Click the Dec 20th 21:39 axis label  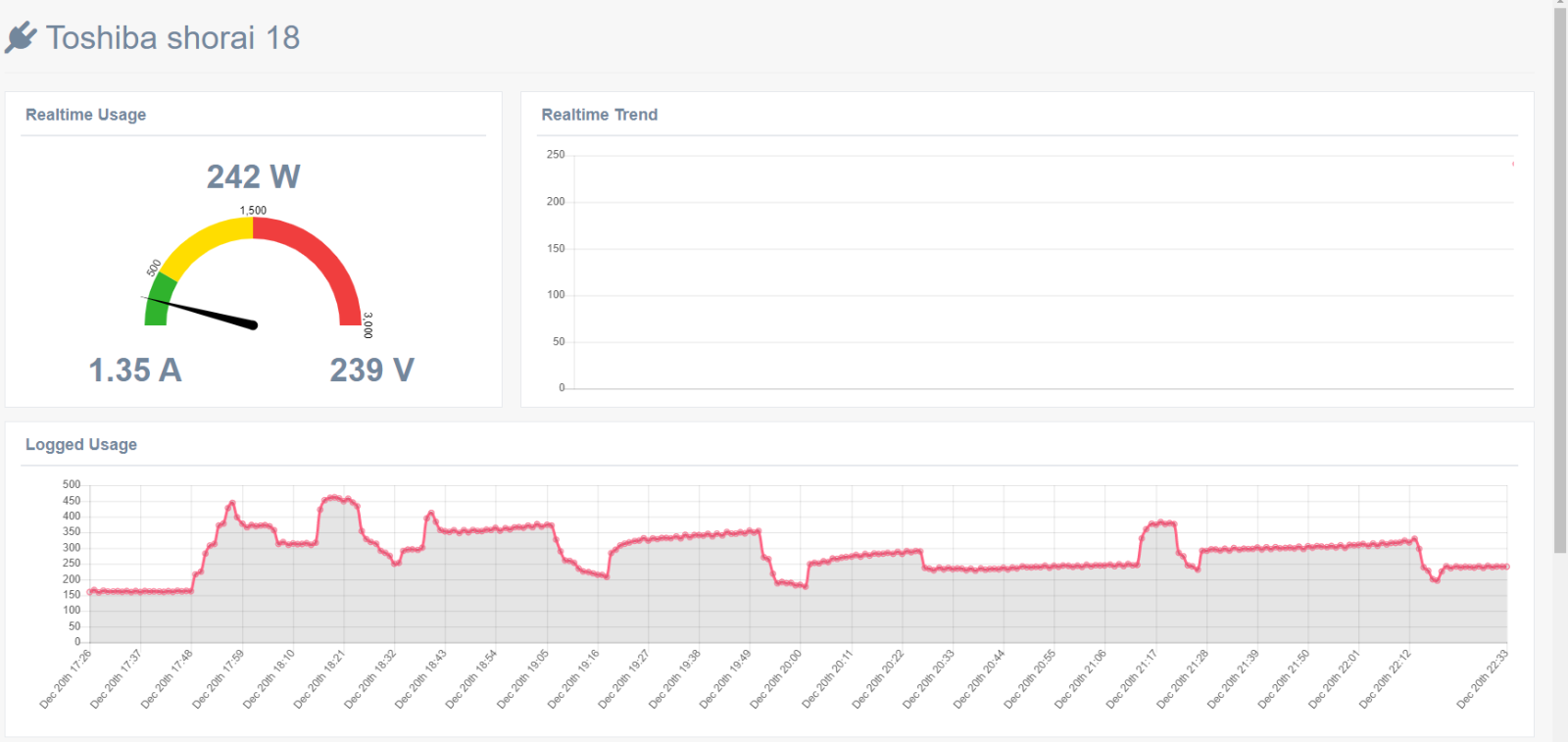tap(1234, 678)
